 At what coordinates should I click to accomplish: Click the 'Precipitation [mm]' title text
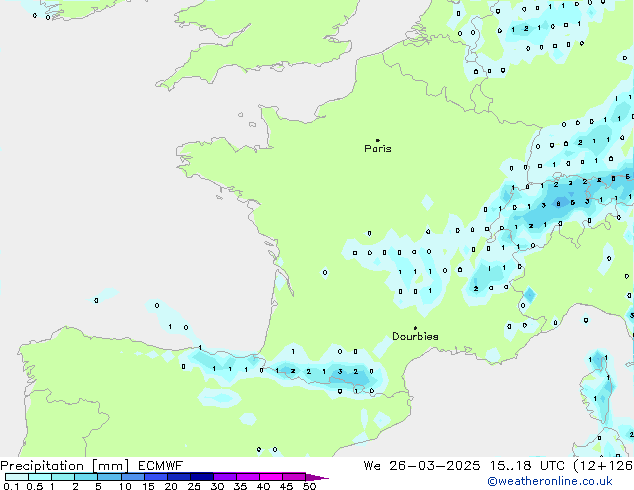pos(65,466)
